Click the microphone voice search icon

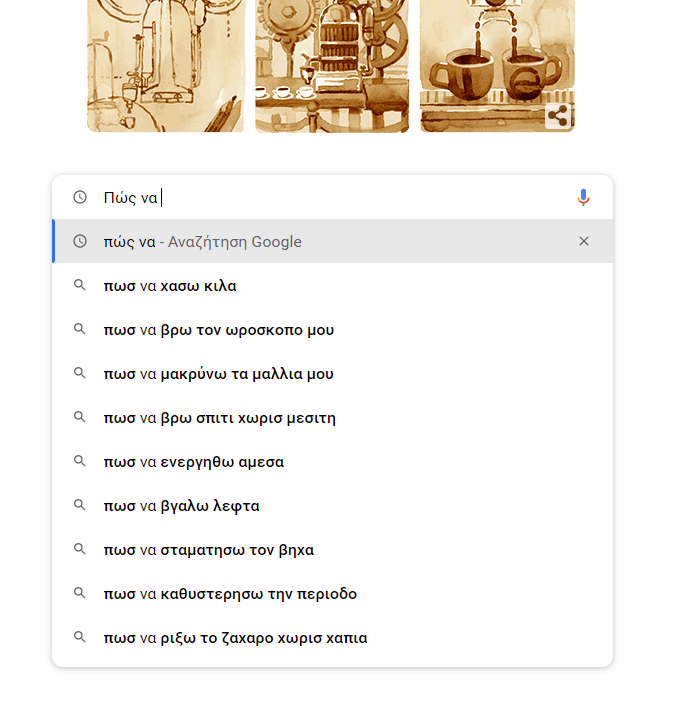tap(584, 198)
